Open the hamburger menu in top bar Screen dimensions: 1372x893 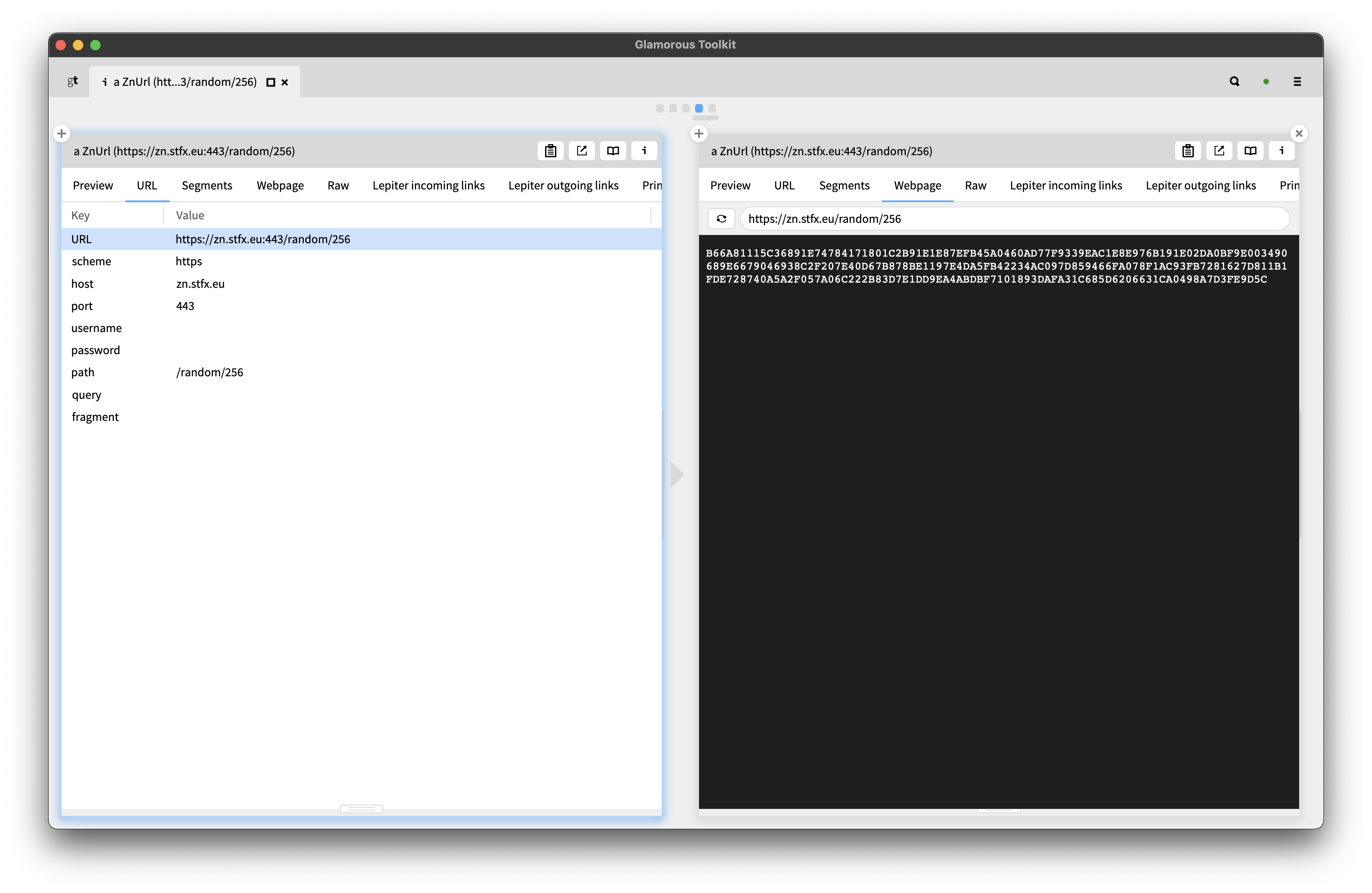pyautogui.click(x=1297, y=82)
